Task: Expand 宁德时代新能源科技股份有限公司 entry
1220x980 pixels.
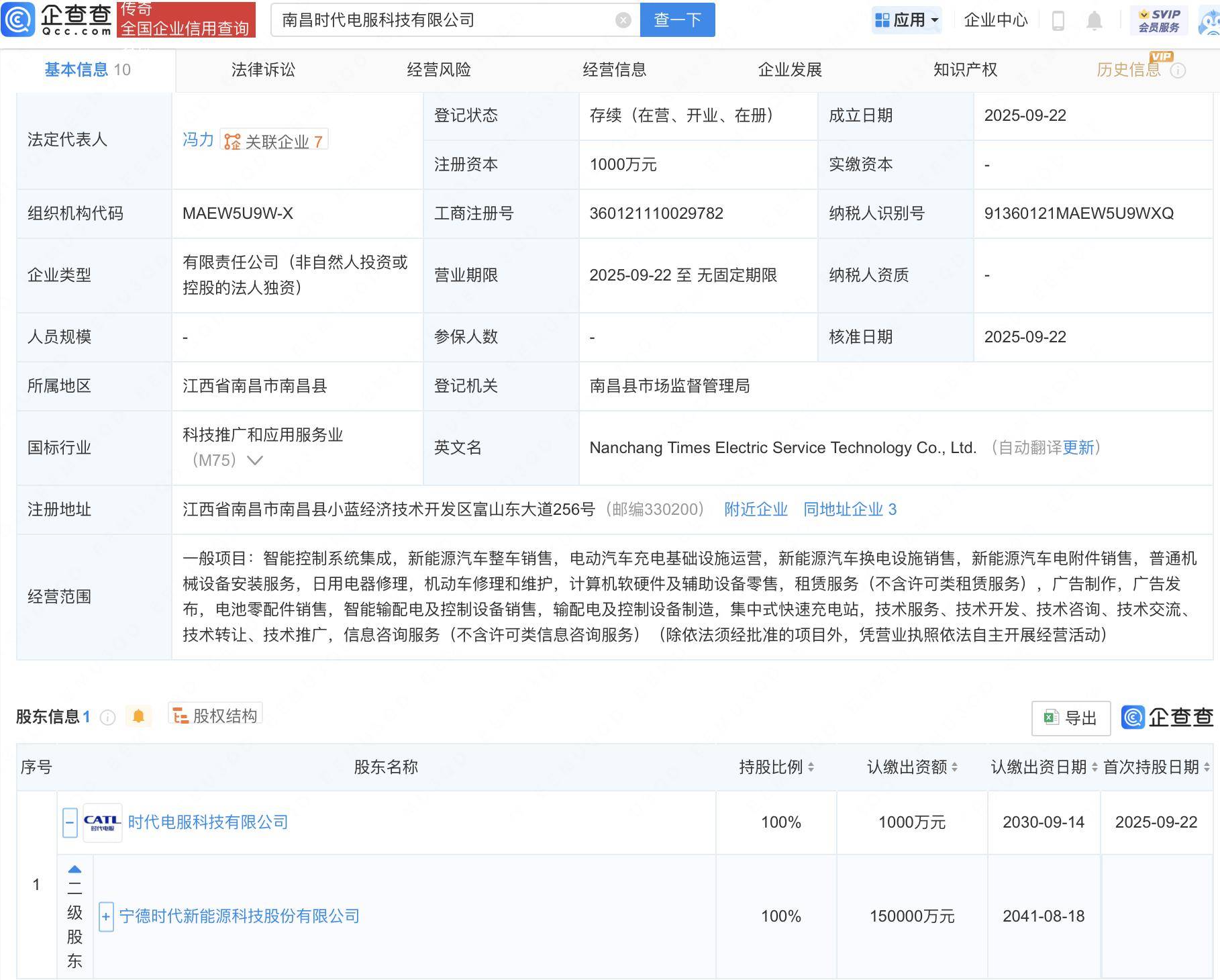Action: [105, 916]
